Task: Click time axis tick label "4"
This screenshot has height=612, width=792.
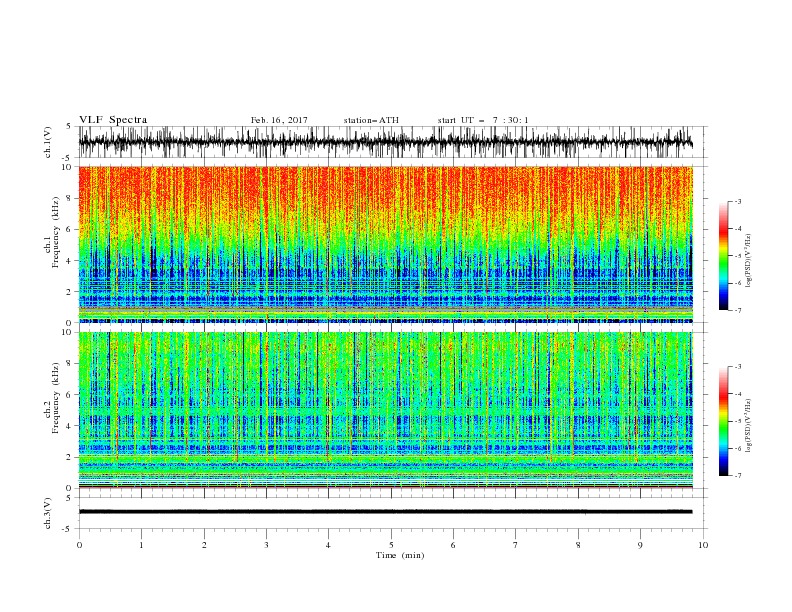Action: (328, 545)
